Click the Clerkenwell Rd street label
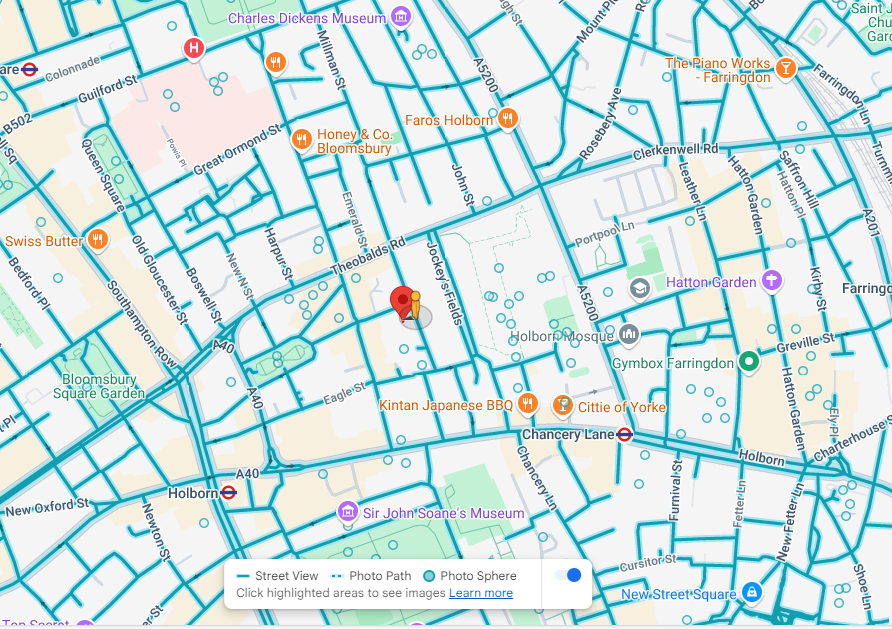This screenshot has height=629, width=892. coord(676,151)
